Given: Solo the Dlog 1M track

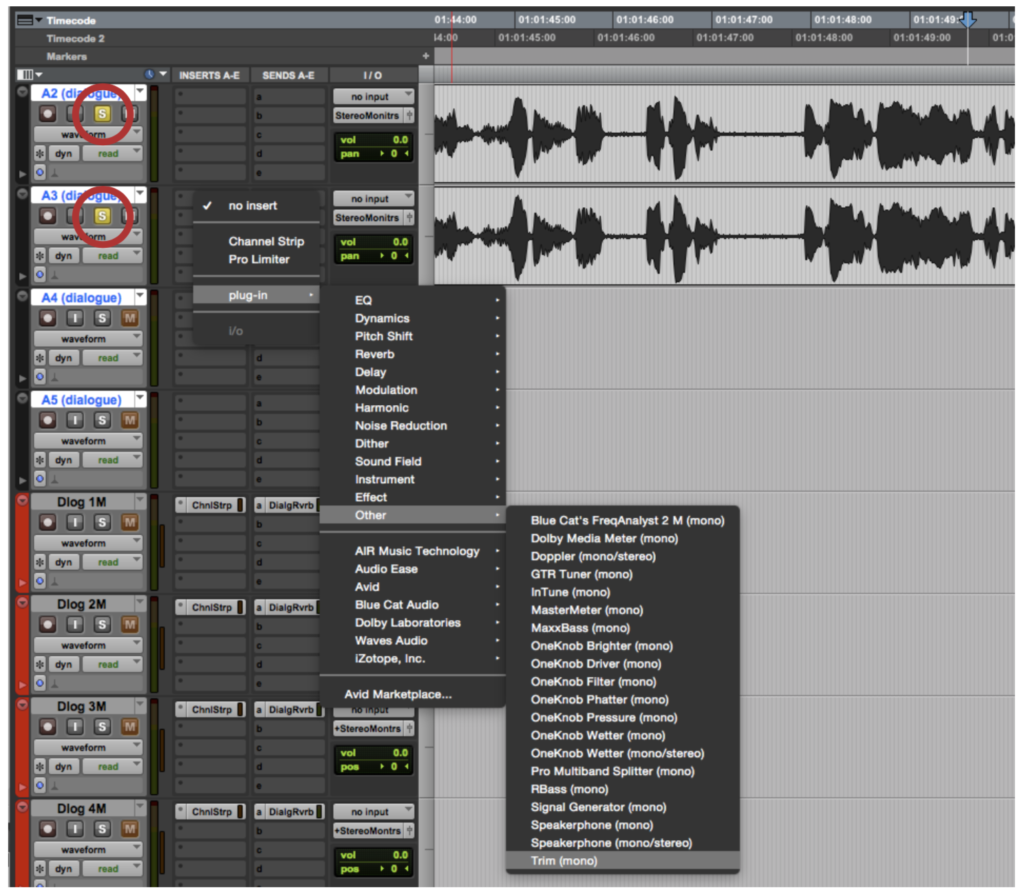Looking at the screenshot, I should [x=102, y=522].
